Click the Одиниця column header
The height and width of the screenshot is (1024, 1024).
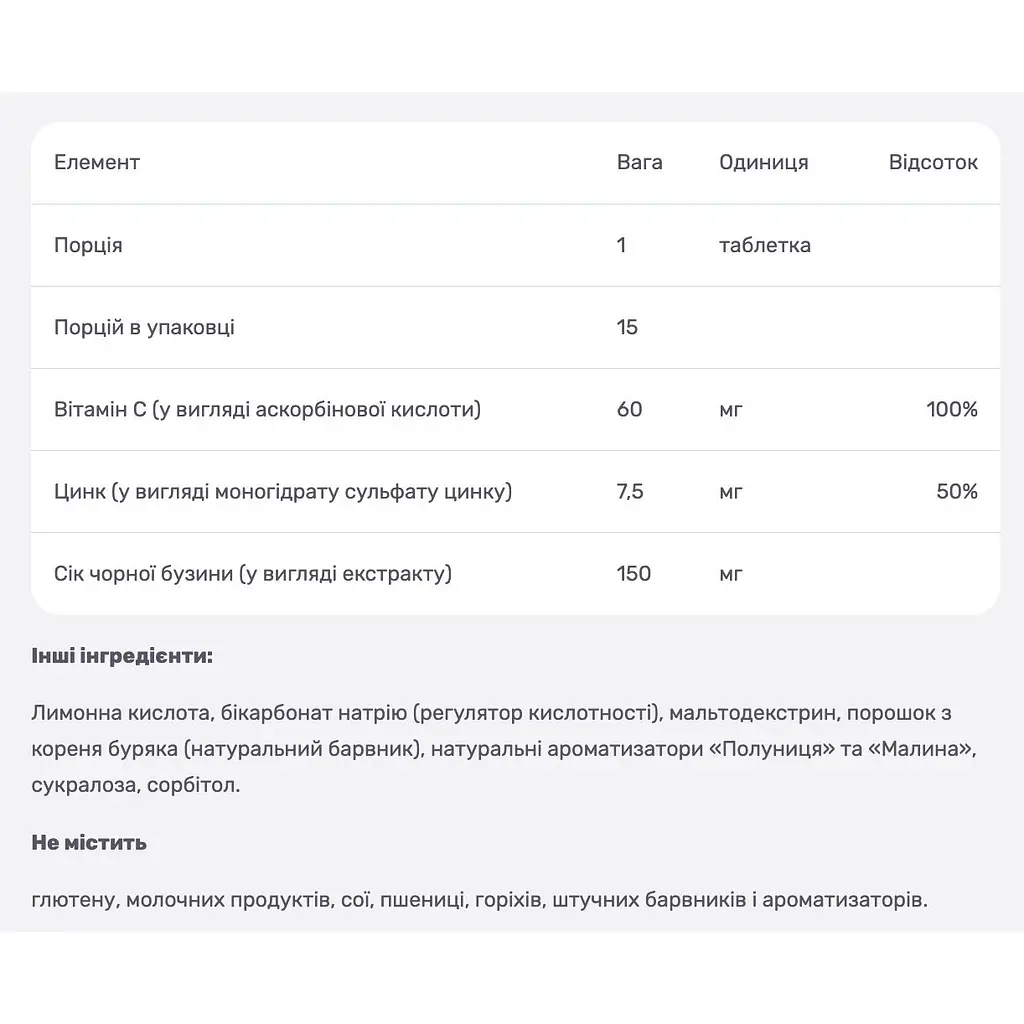point(763,162)
